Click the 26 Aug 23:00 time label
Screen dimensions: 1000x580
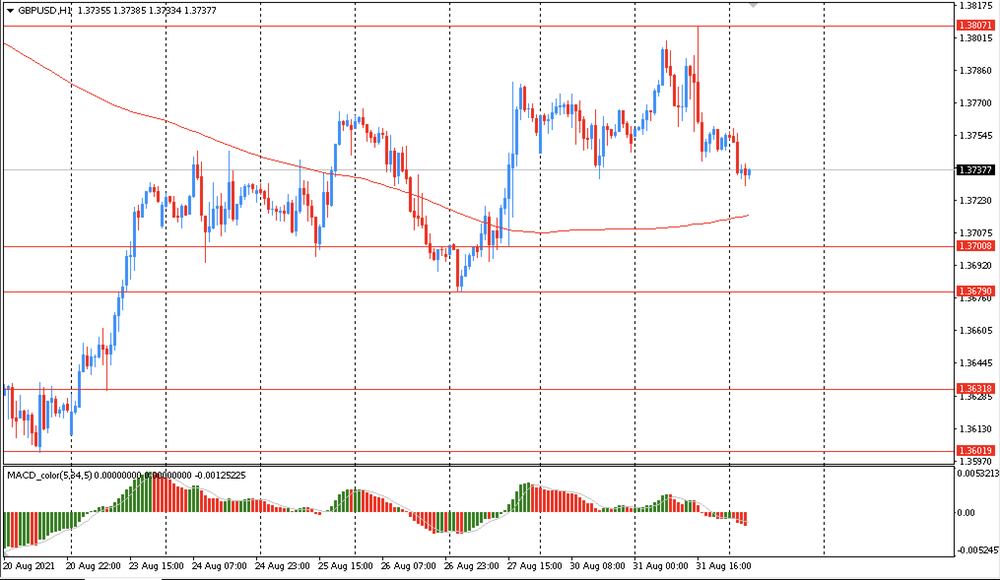click(x=472, y=566)
